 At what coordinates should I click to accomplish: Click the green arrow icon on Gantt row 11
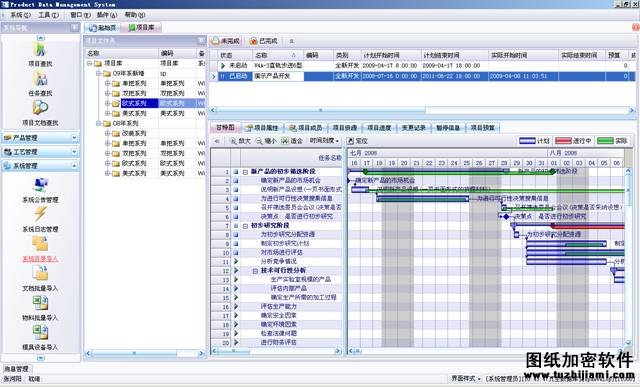(x=236, y=261)
